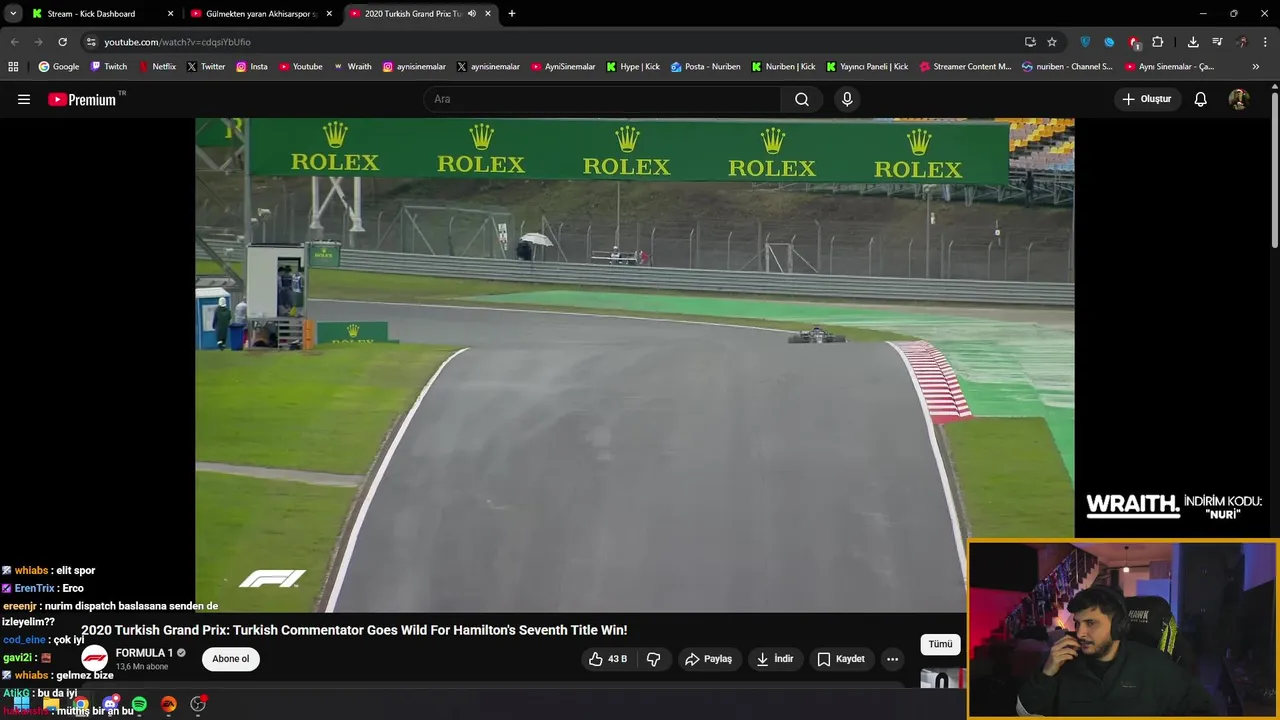Image resolution: width=1280 pixels, height=720 pixels.
Task: Open the Hype | Kick bookmark
Action: click(633, 67)
